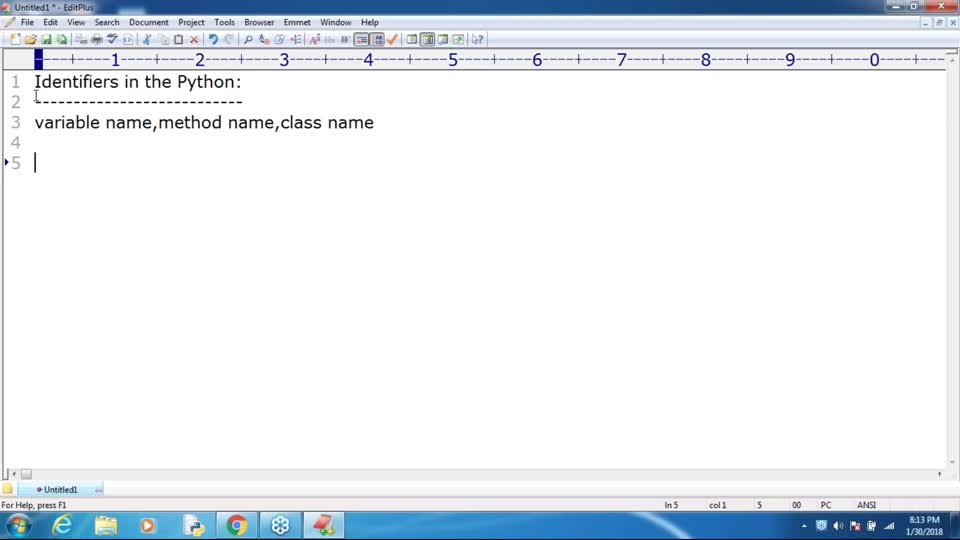
Task: Select the Untitled1 document tab
Action: click(61, 490)
